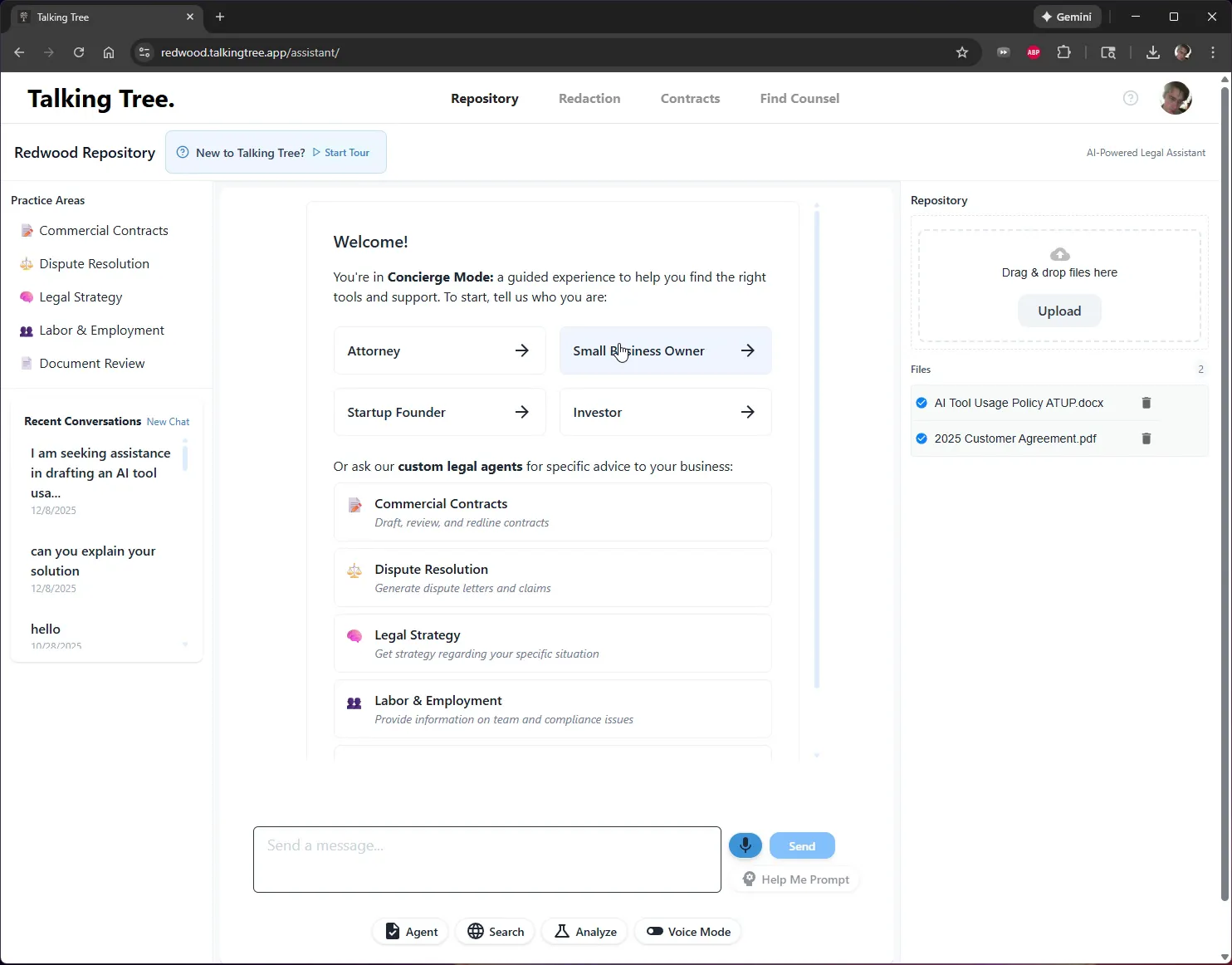Viewport: 1232px width, 965px height.
Task: Open the user profile avatar
Action: point(1176,98)
